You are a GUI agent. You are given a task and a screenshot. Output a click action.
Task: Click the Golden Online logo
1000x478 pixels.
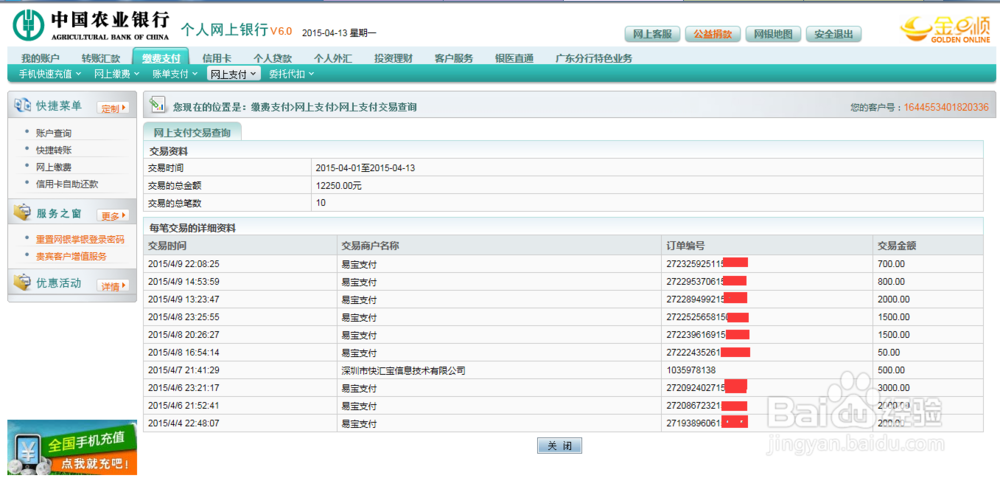(x=946, y=30)
